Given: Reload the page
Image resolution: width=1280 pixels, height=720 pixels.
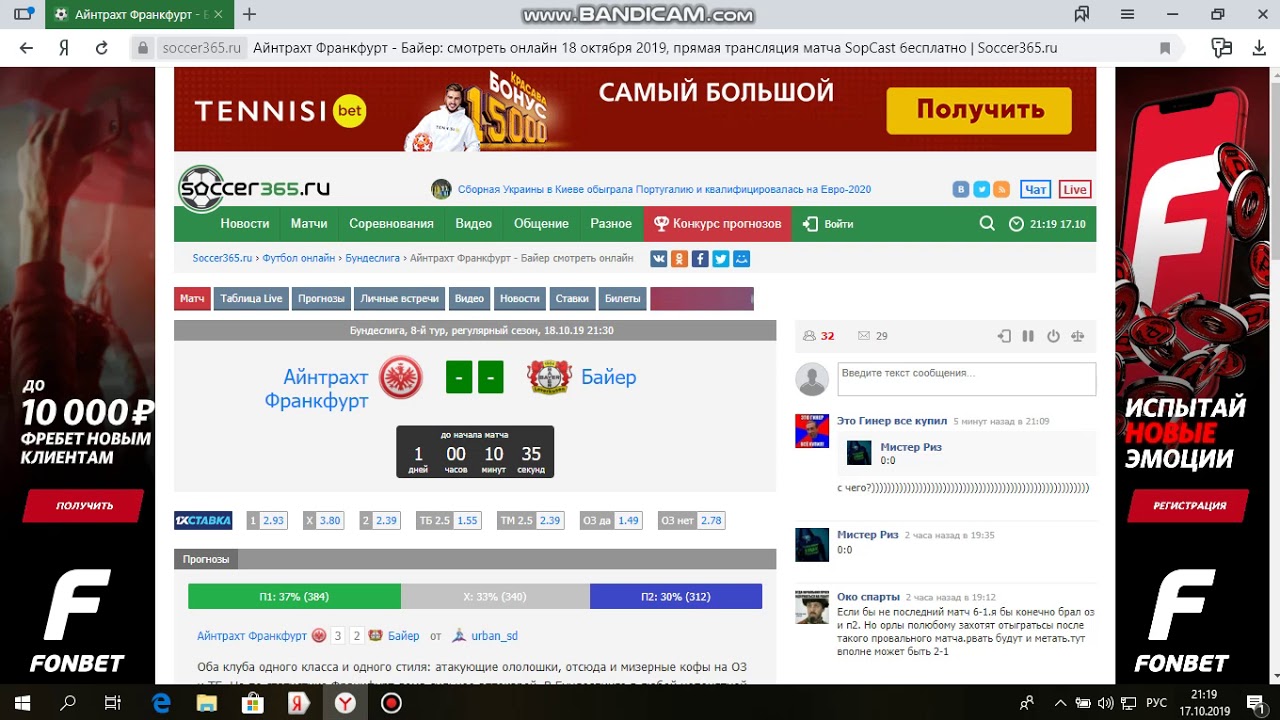Looking at the screenshot, I should (x=101, y=48).
